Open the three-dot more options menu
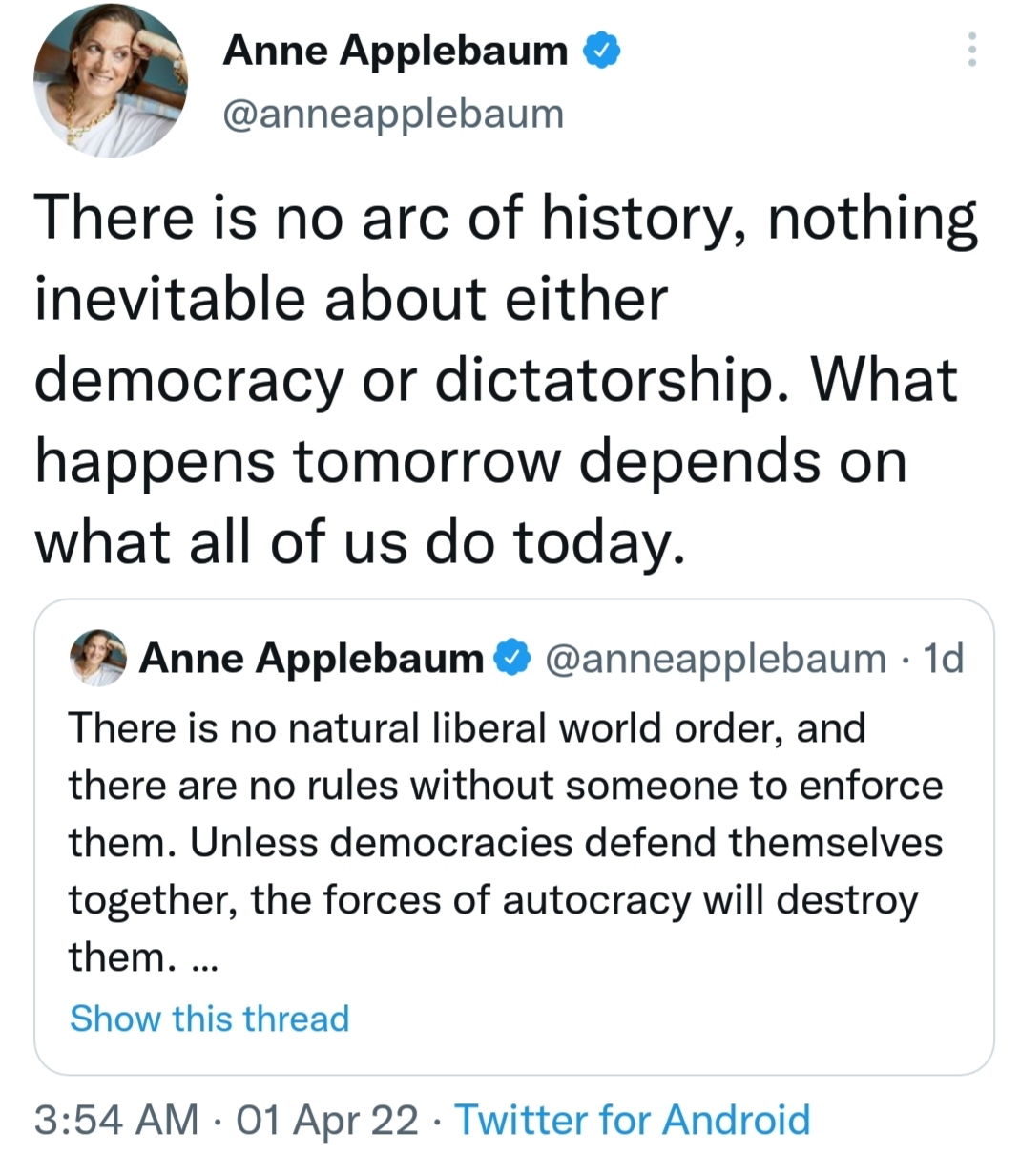Viewport: 1020px width, 1176px height. point(971,50)
